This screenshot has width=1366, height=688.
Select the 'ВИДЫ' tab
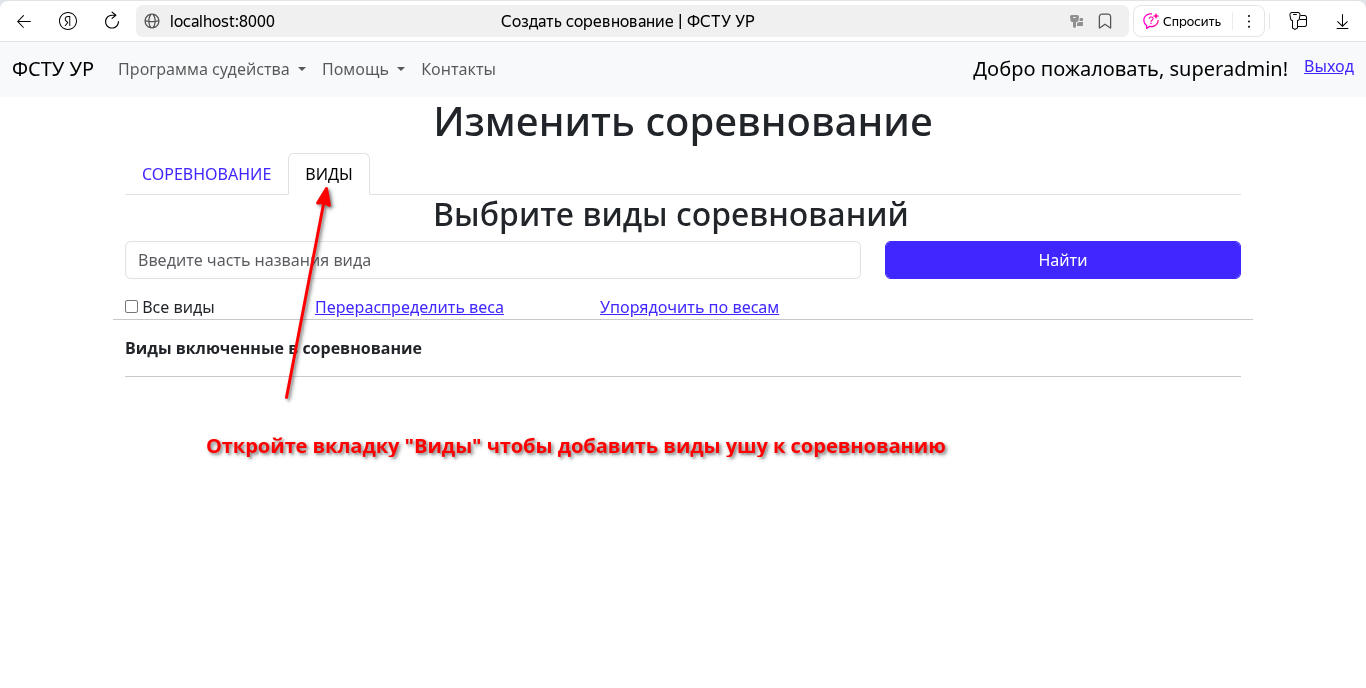point(329,174)
